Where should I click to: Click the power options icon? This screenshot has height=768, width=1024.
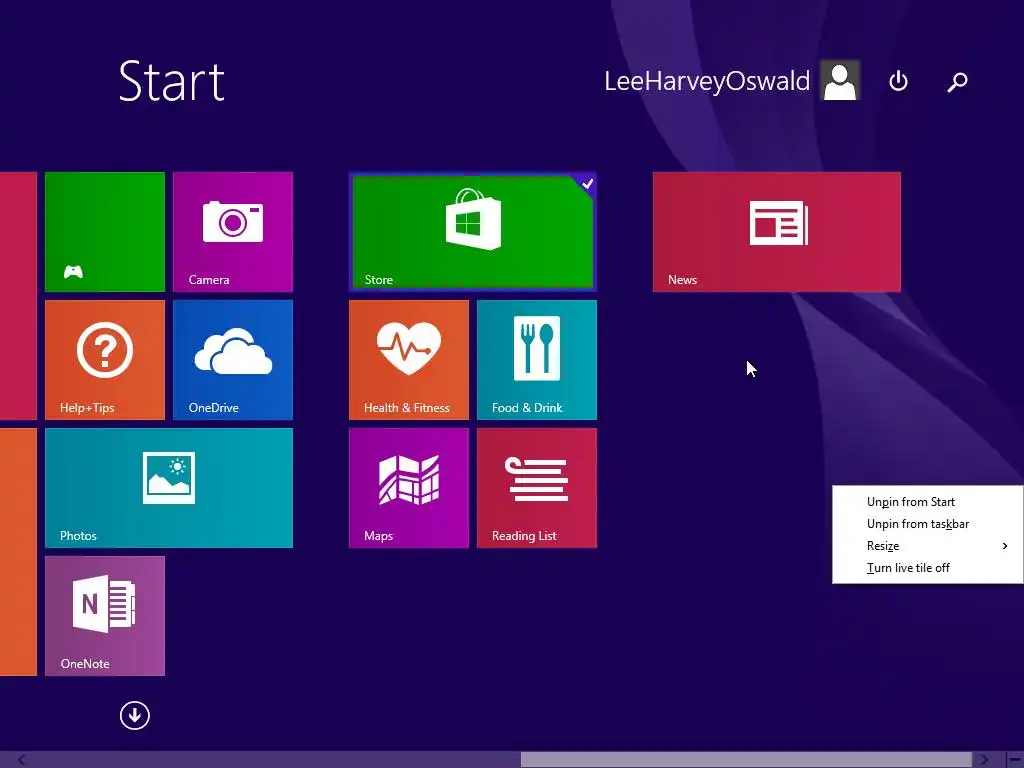(899, 81)
